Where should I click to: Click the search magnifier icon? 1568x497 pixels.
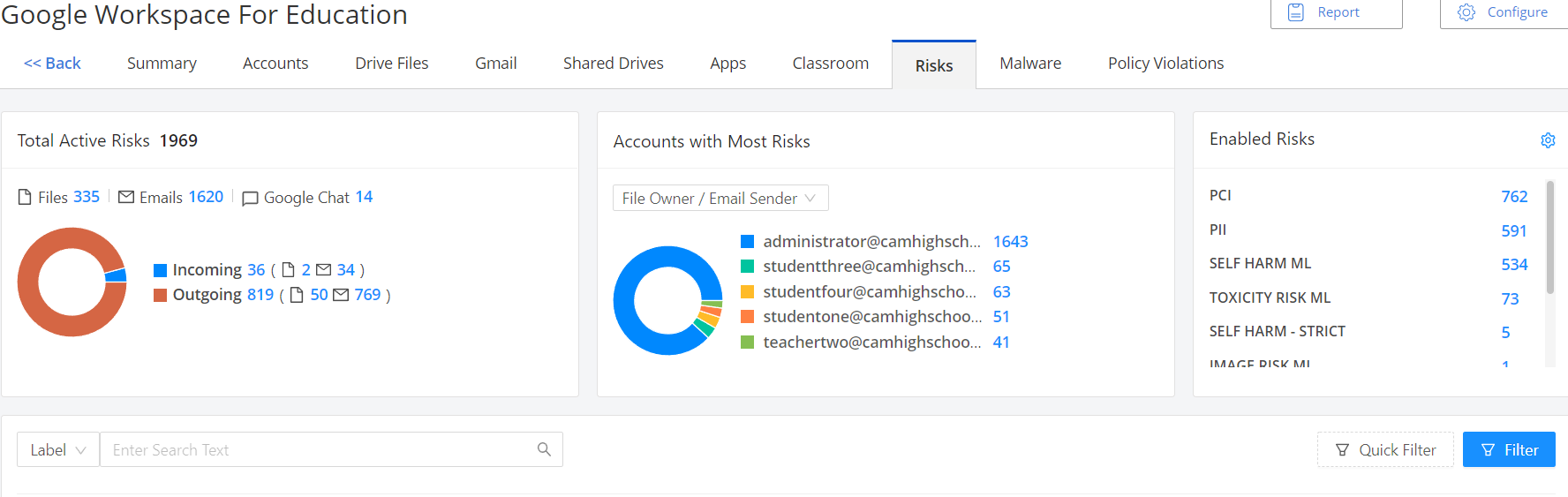click(544, 449)
